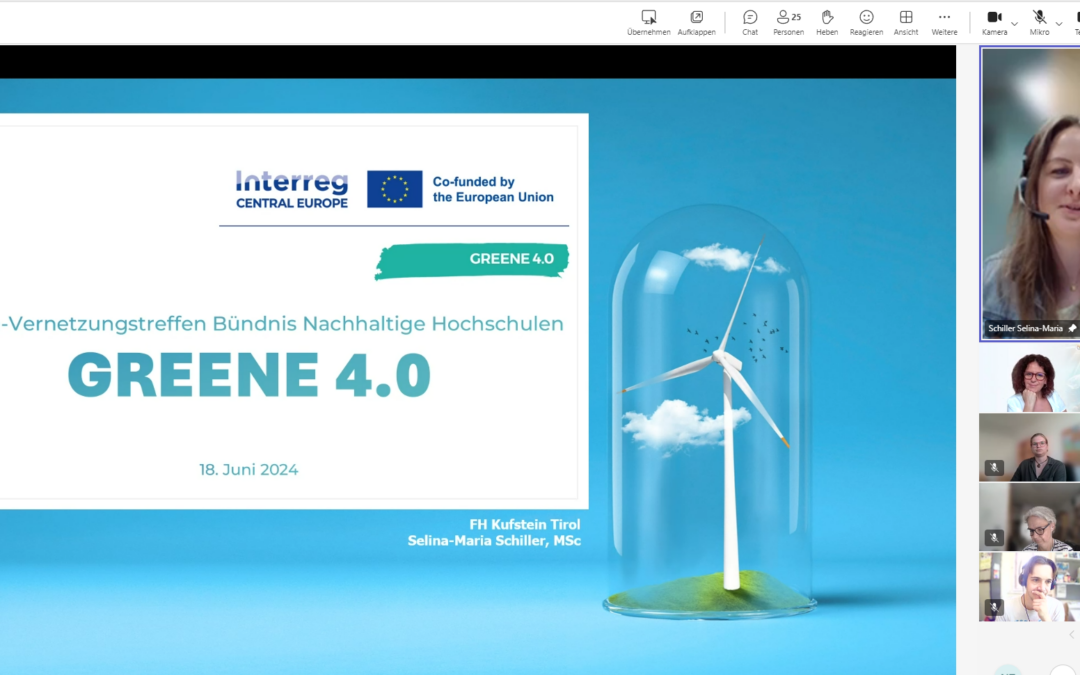Click the Übernehmen screen control icon
1080x675 pixels.
point(648,17)
